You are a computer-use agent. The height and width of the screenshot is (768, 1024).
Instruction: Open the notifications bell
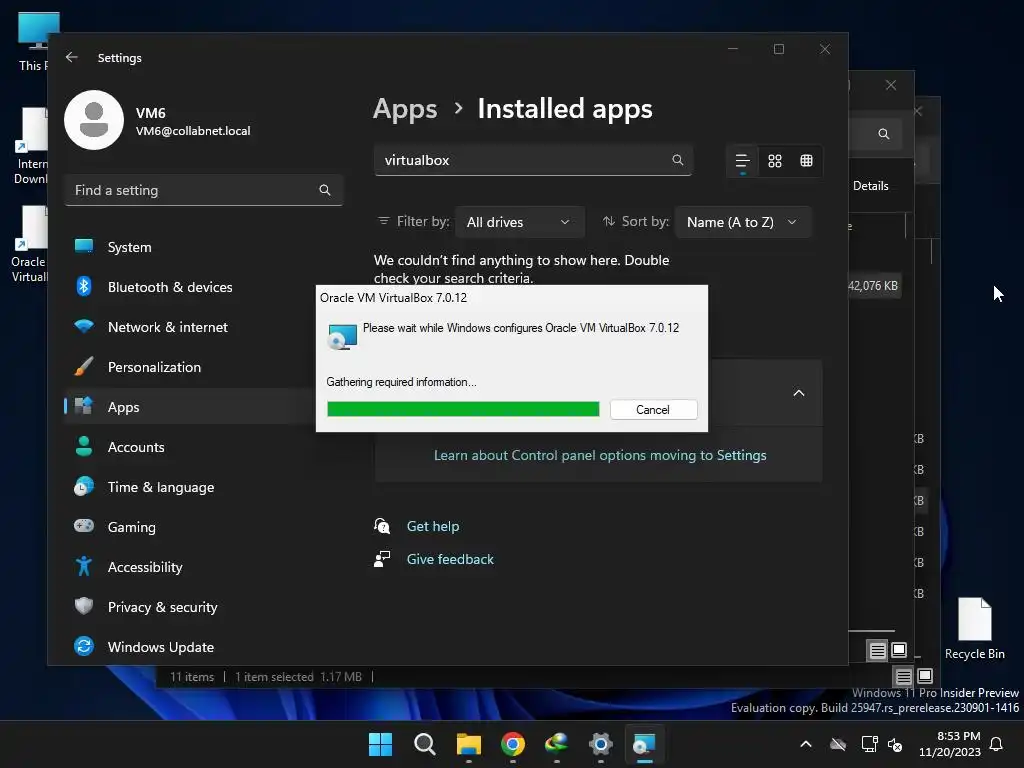pyautogui.click(x=997, y=744)
